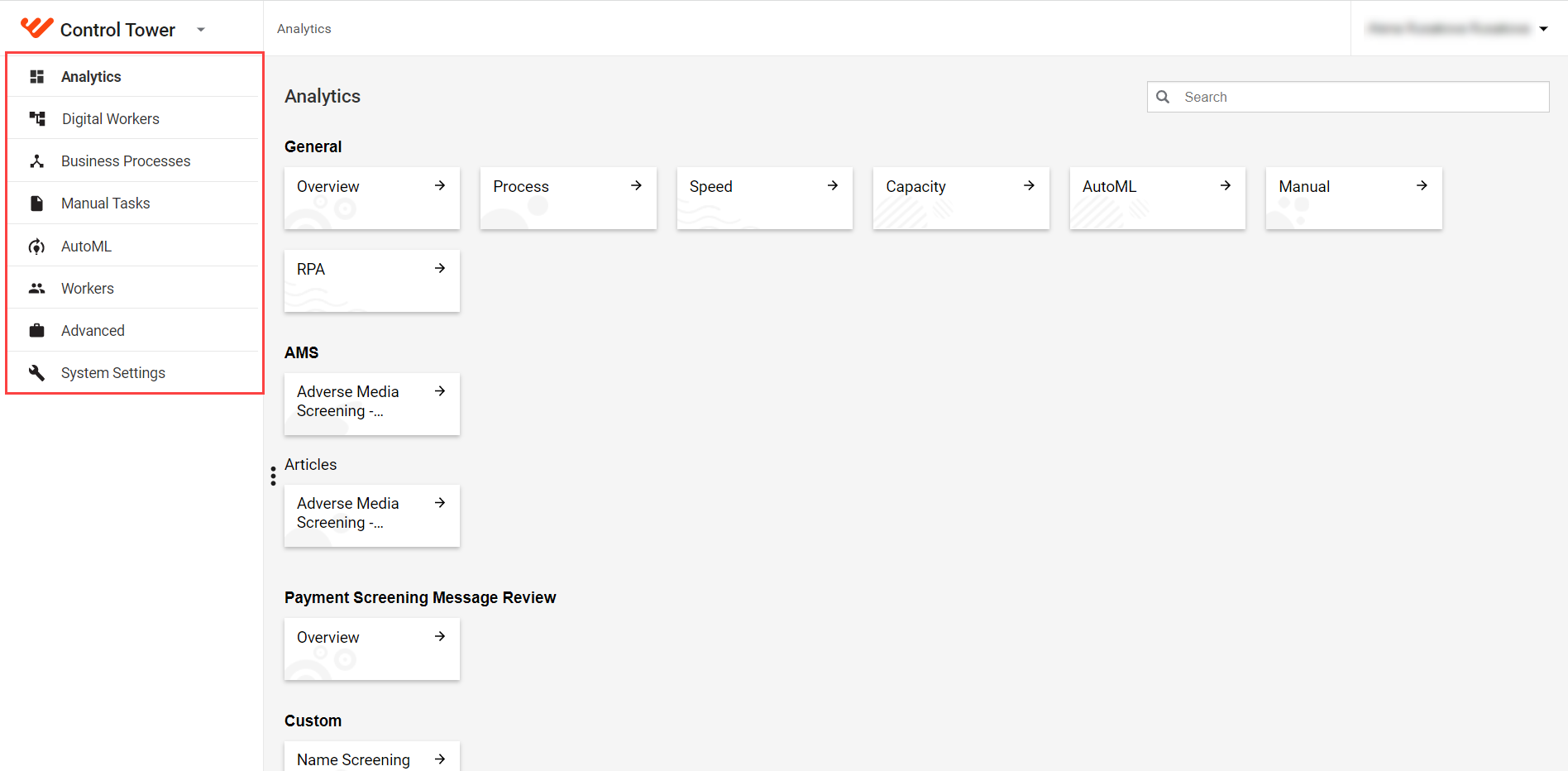Click the AutoML sidebar icon
This screenshot has height=771, width=1568.
click(x=36, y=247)
